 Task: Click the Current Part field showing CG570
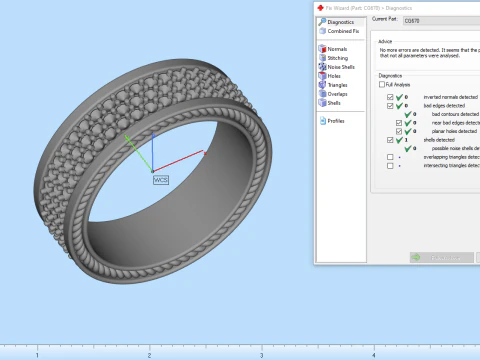click(442, 21)
